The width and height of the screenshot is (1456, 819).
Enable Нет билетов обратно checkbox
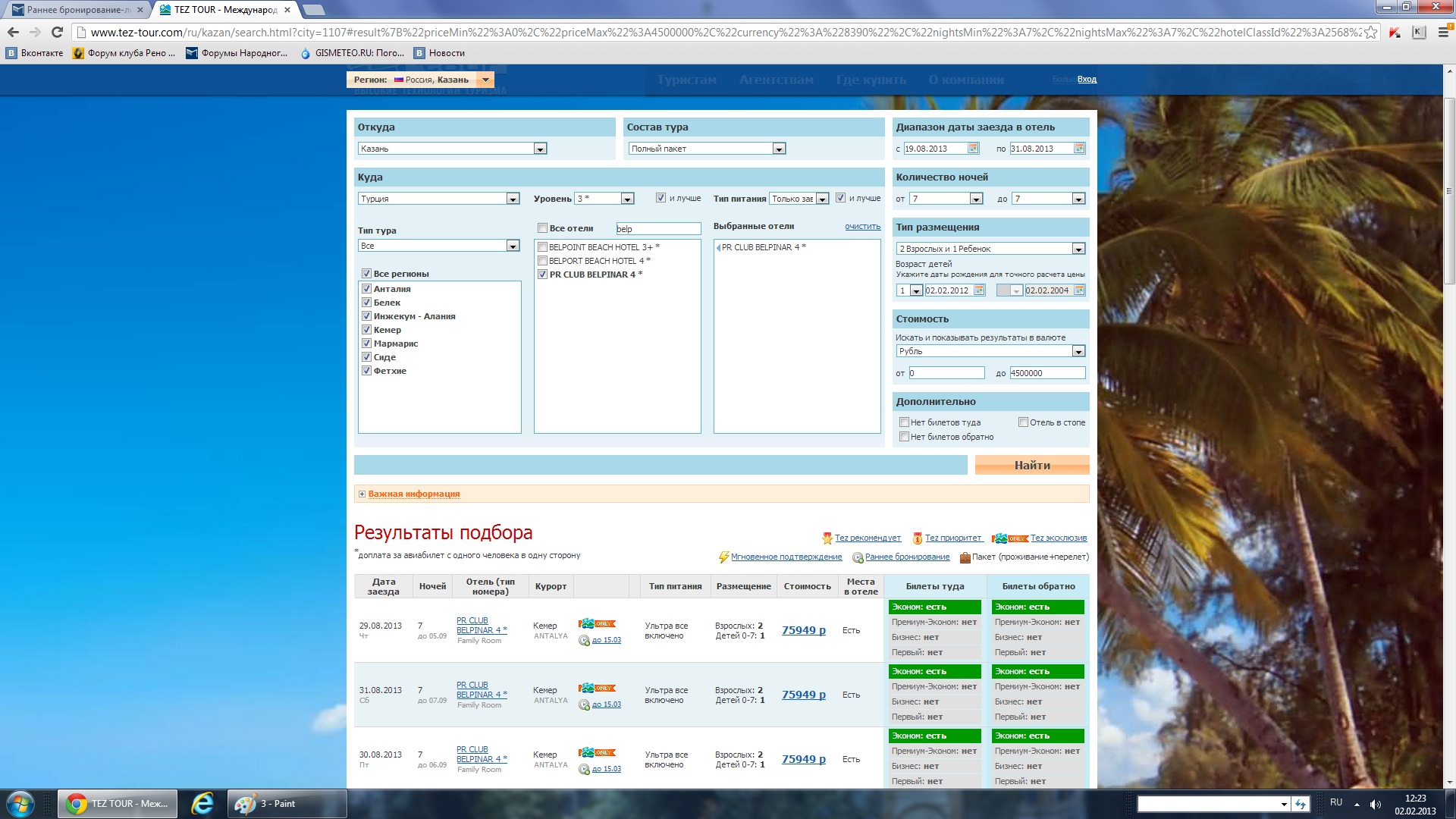pos(904,437)
